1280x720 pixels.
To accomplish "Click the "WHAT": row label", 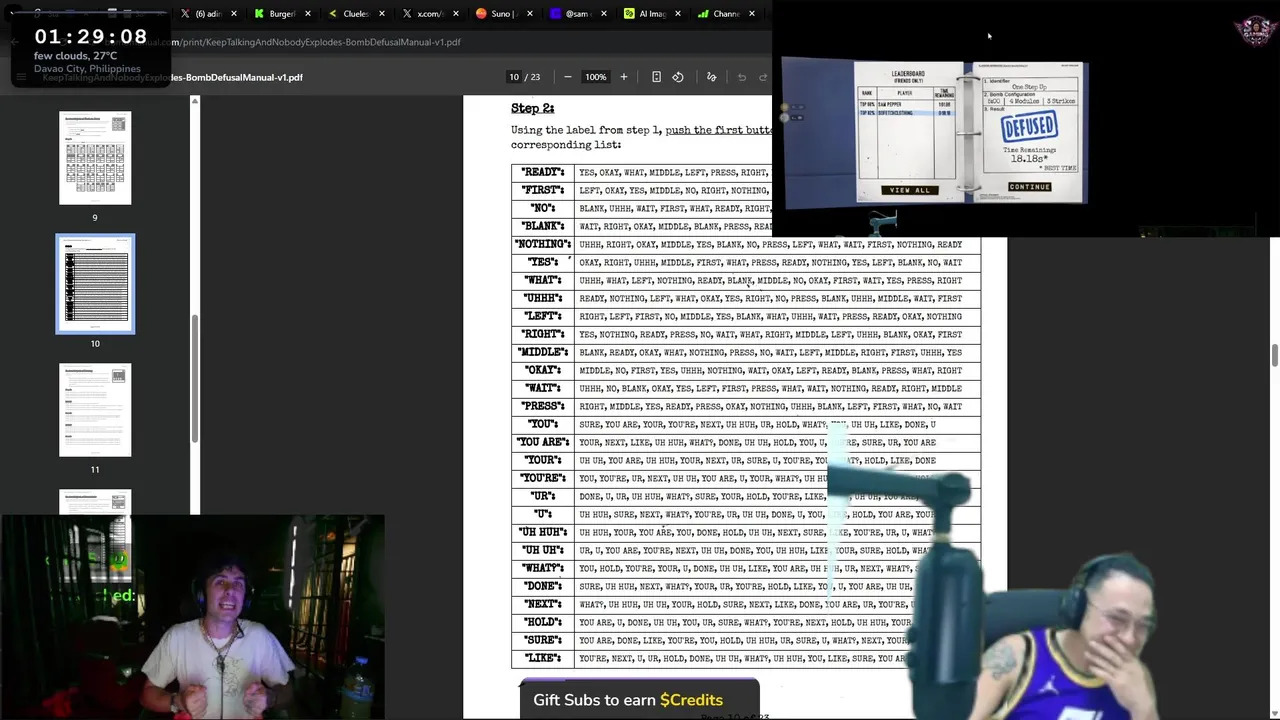I will (x=543, y=280).
